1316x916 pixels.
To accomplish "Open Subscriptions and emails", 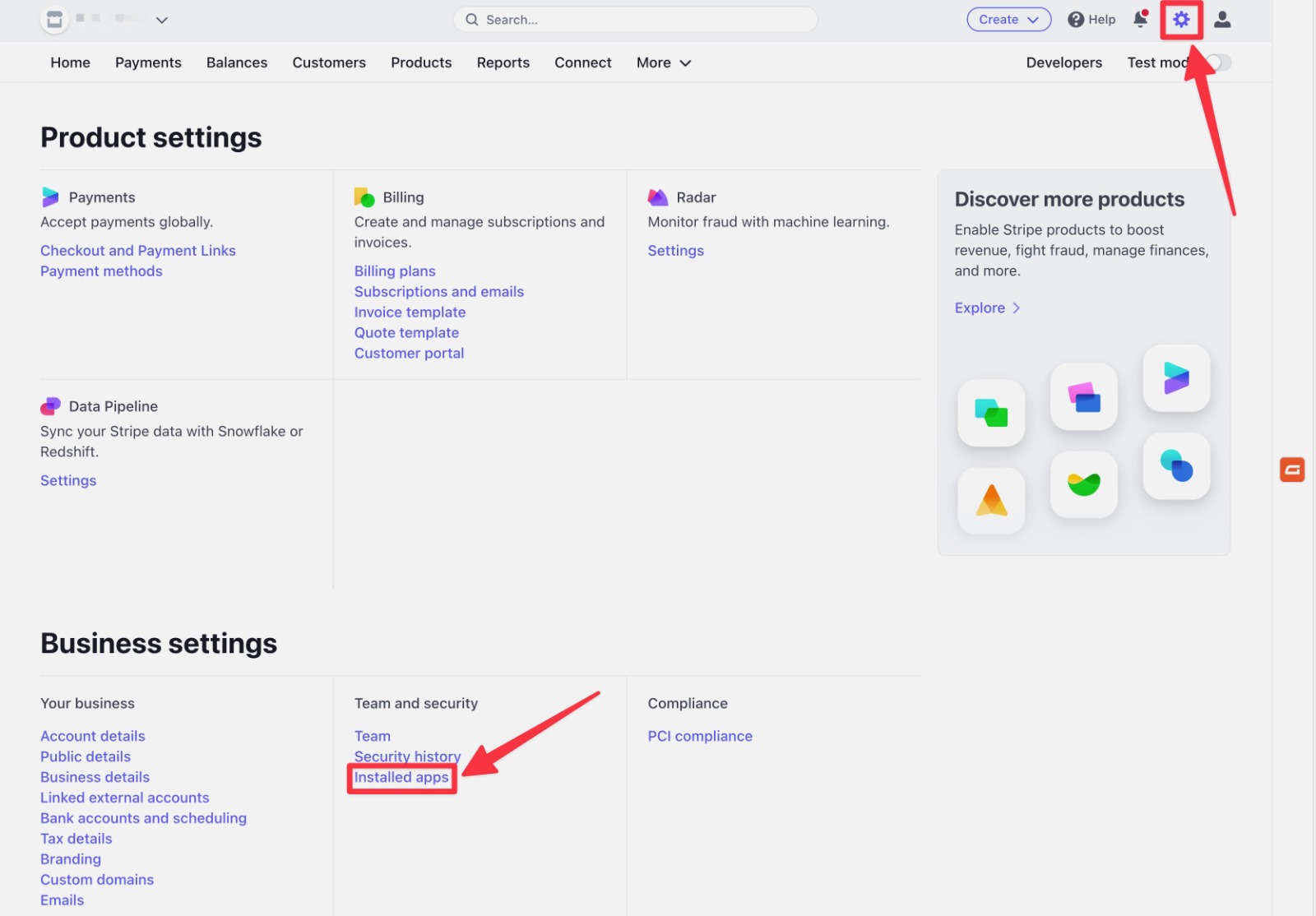I will [439, 292].
